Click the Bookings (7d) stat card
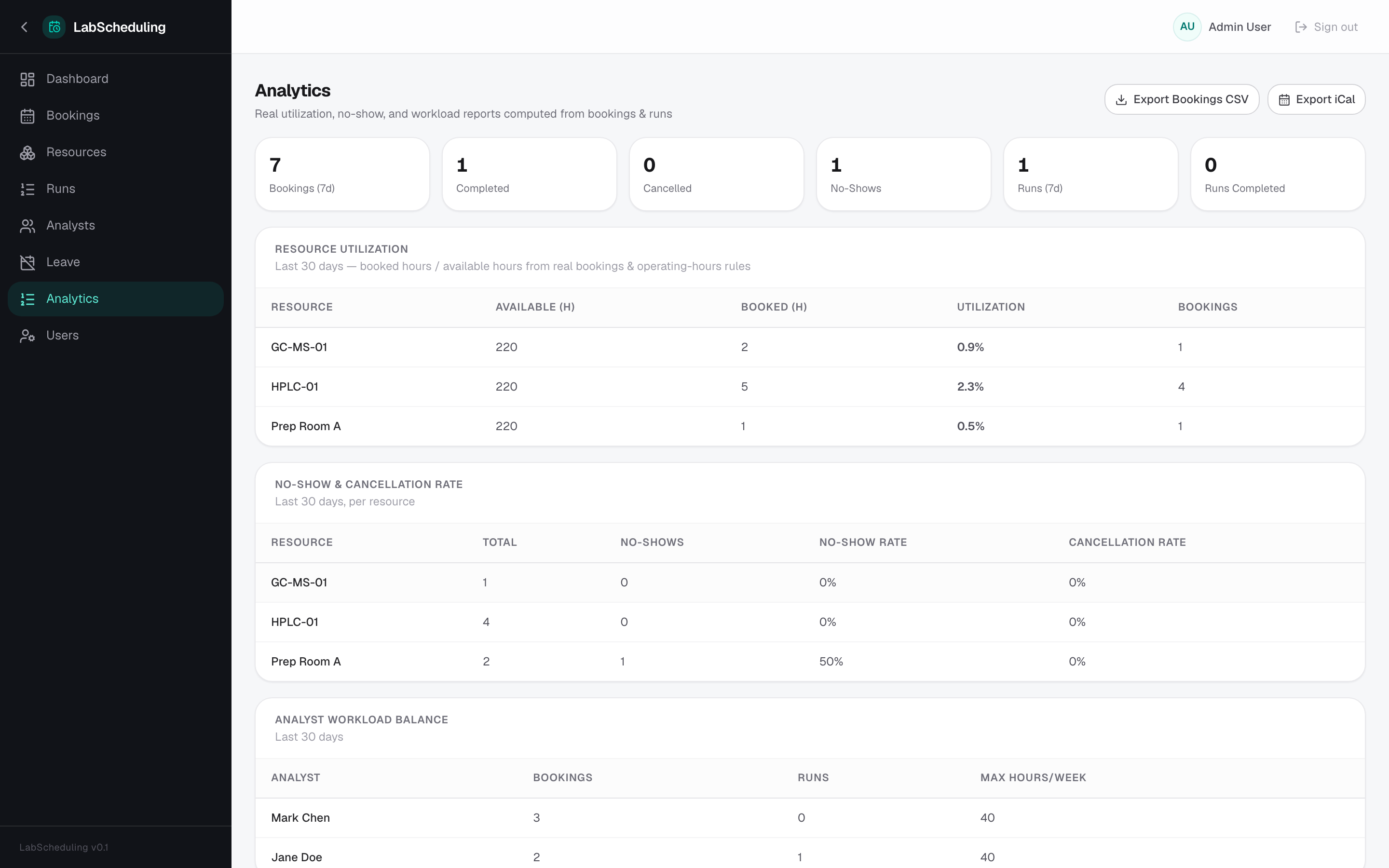 click(x=342, y=175)
